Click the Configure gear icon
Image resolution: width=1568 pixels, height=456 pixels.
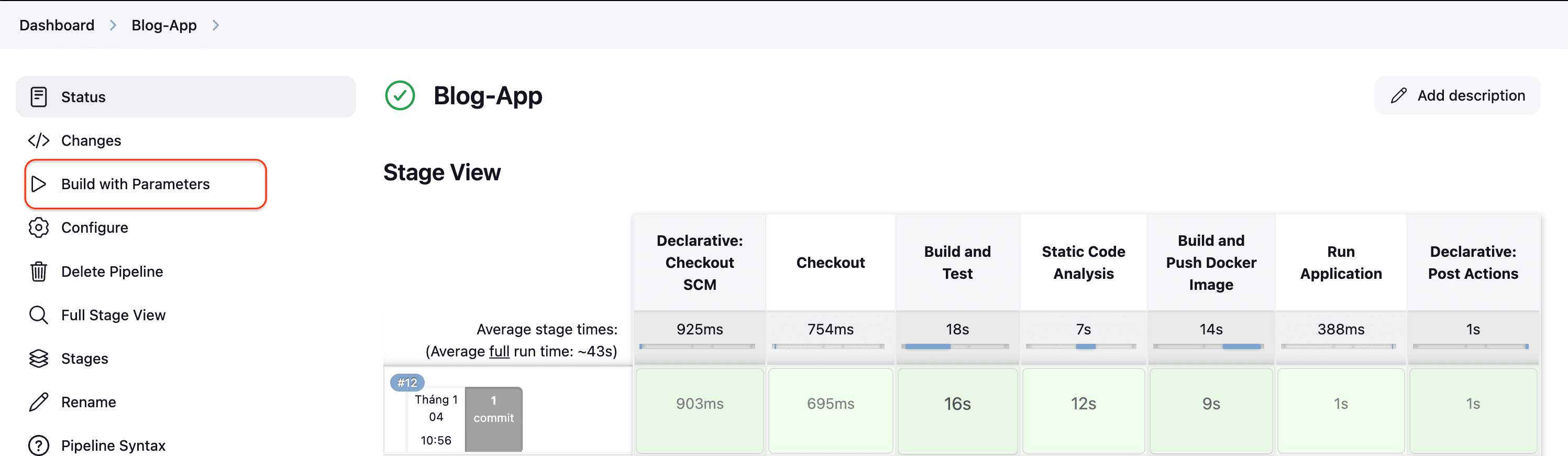[38, 227]
